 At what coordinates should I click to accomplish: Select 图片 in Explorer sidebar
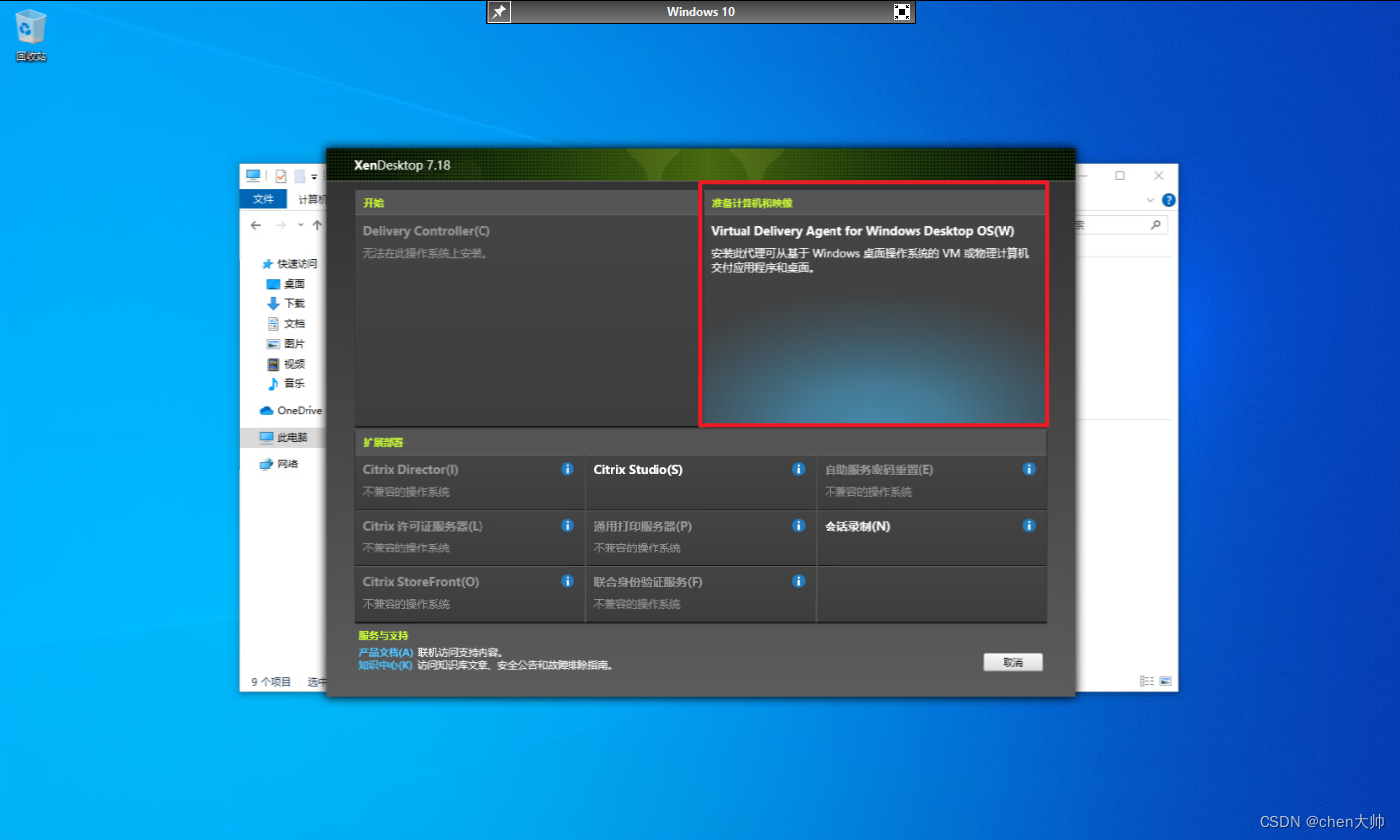click(286, 344)
